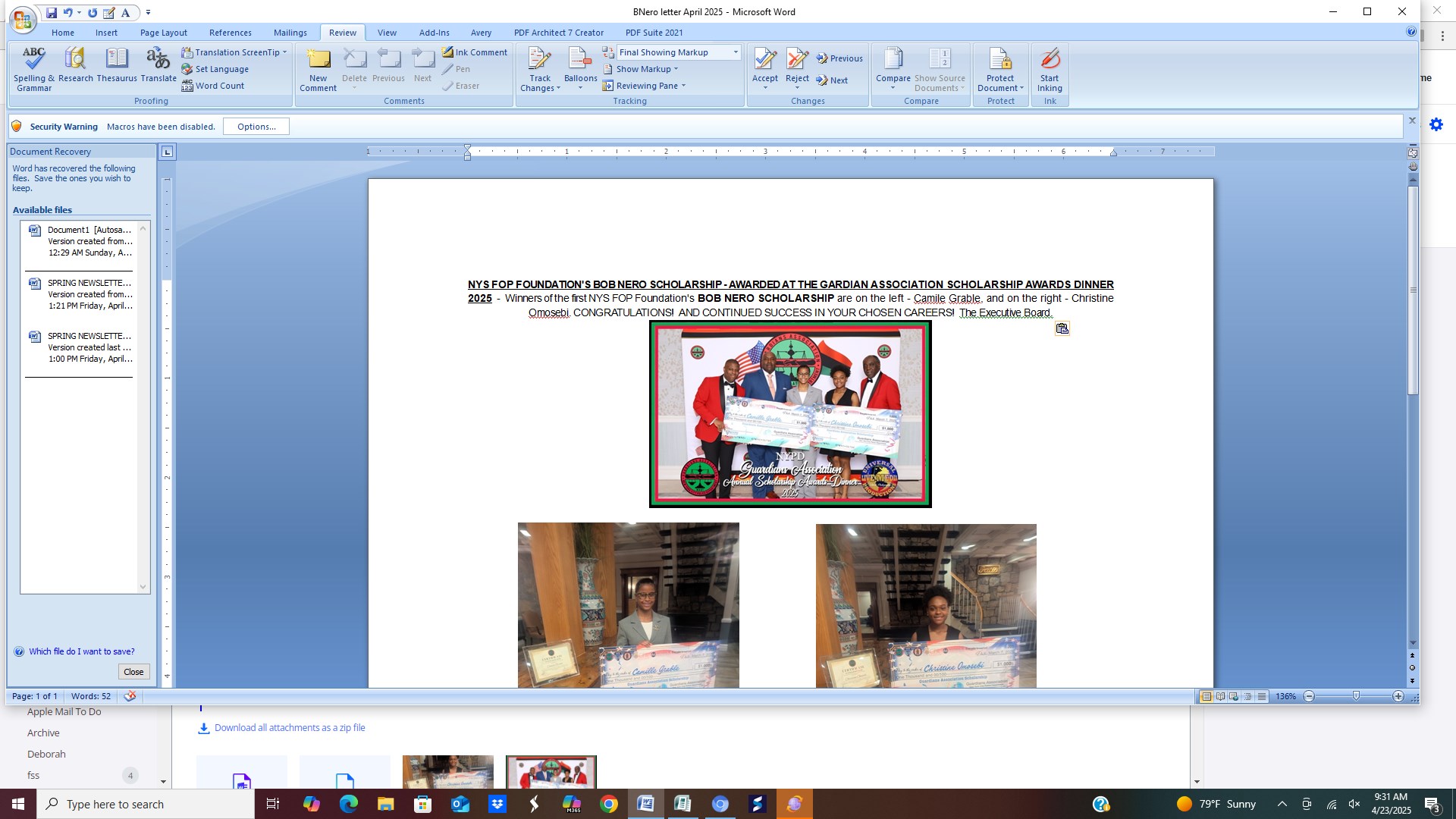The height and width of the screenshot is (819, 1456).
Task: Click the zoom slider handle
Action: (x=1356, y=696)
